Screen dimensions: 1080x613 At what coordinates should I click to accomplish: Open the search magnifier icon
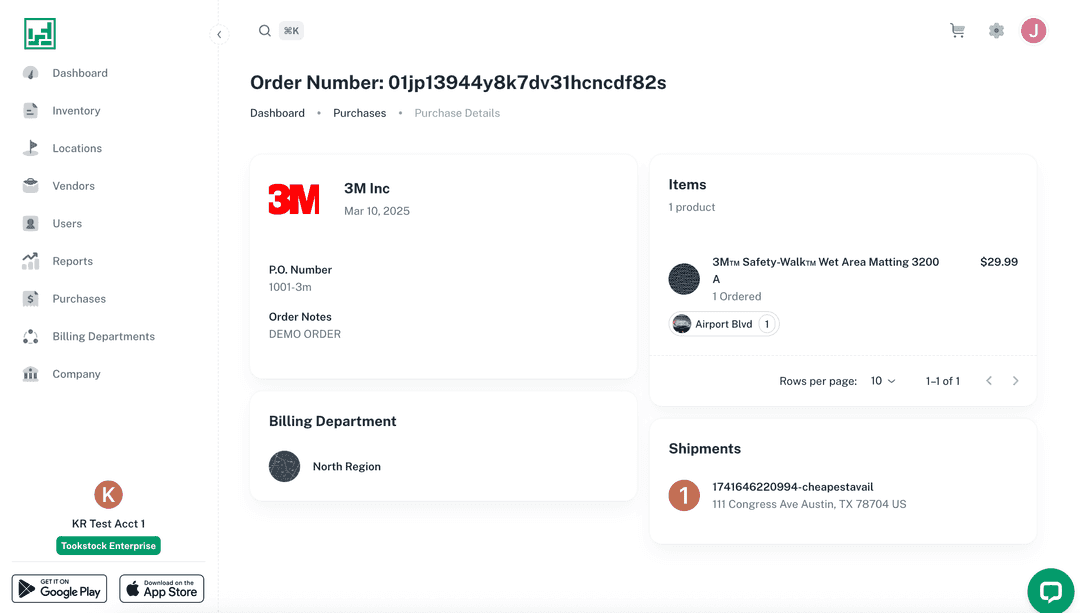[265, 31]
